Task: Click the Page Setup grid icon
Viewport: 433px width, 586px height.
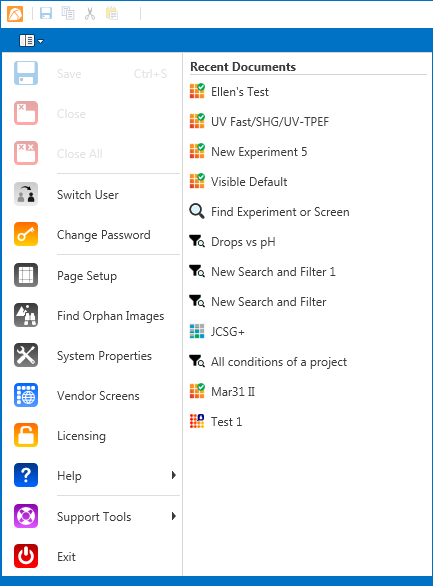Action: [x=26, y=275]
